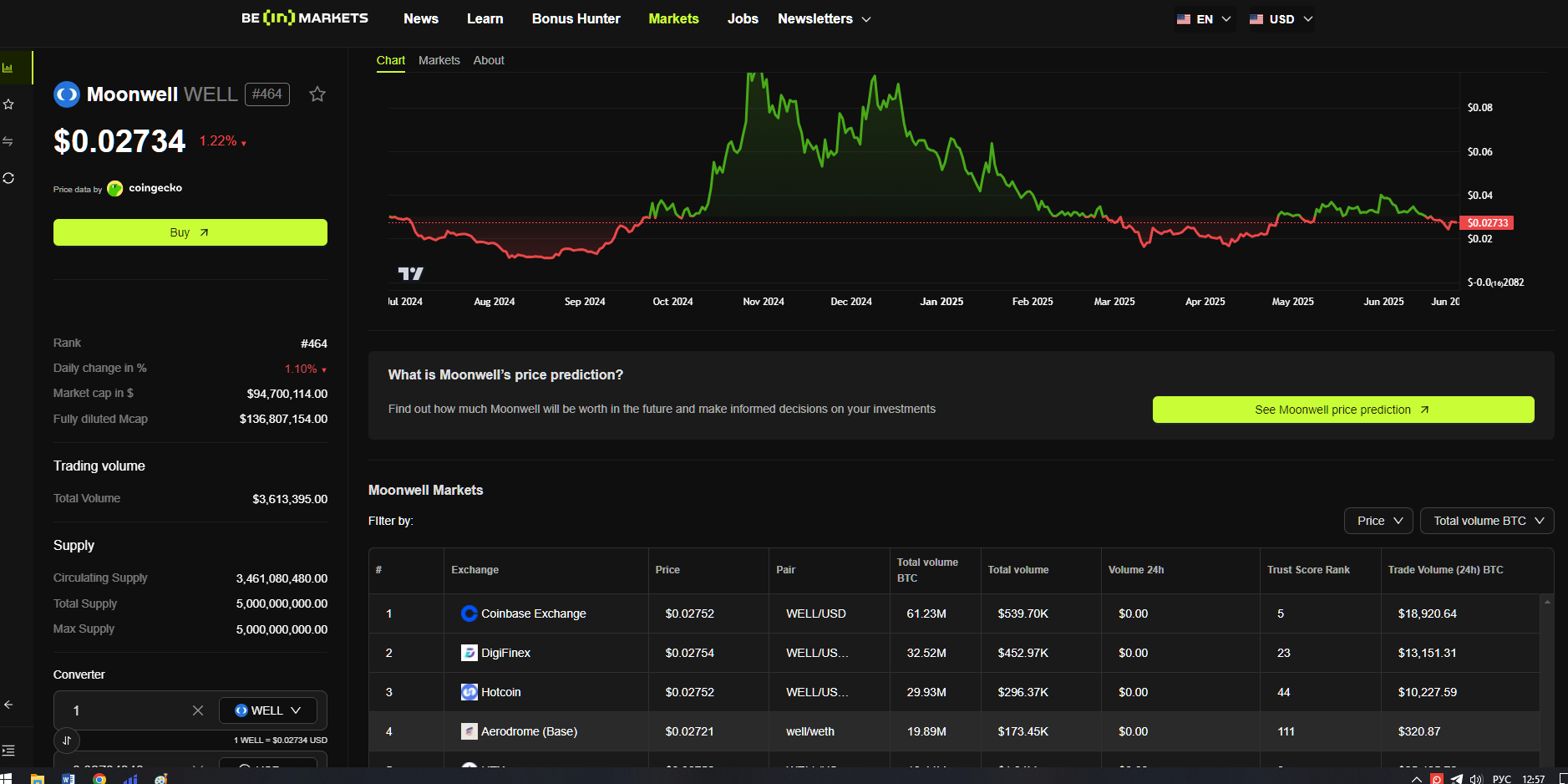The width and height of the screenshot is (1568, 784).
Task: Open the EN language dropdown
Action: (1204, 19)
